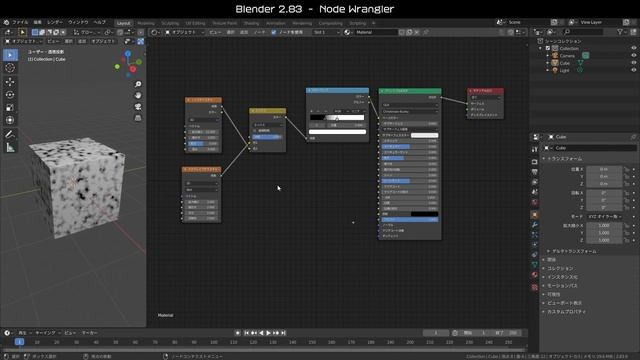The width and height of the screenshot is (640, 360).
Task: Hide the Collection via its eye icon
Action: [x=633, y=48]
